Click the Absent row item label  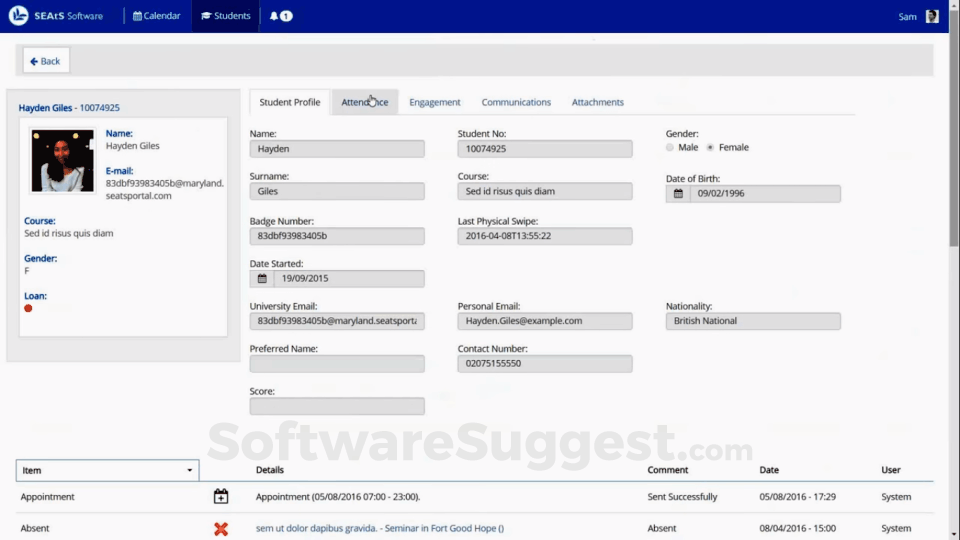[35, 528]
